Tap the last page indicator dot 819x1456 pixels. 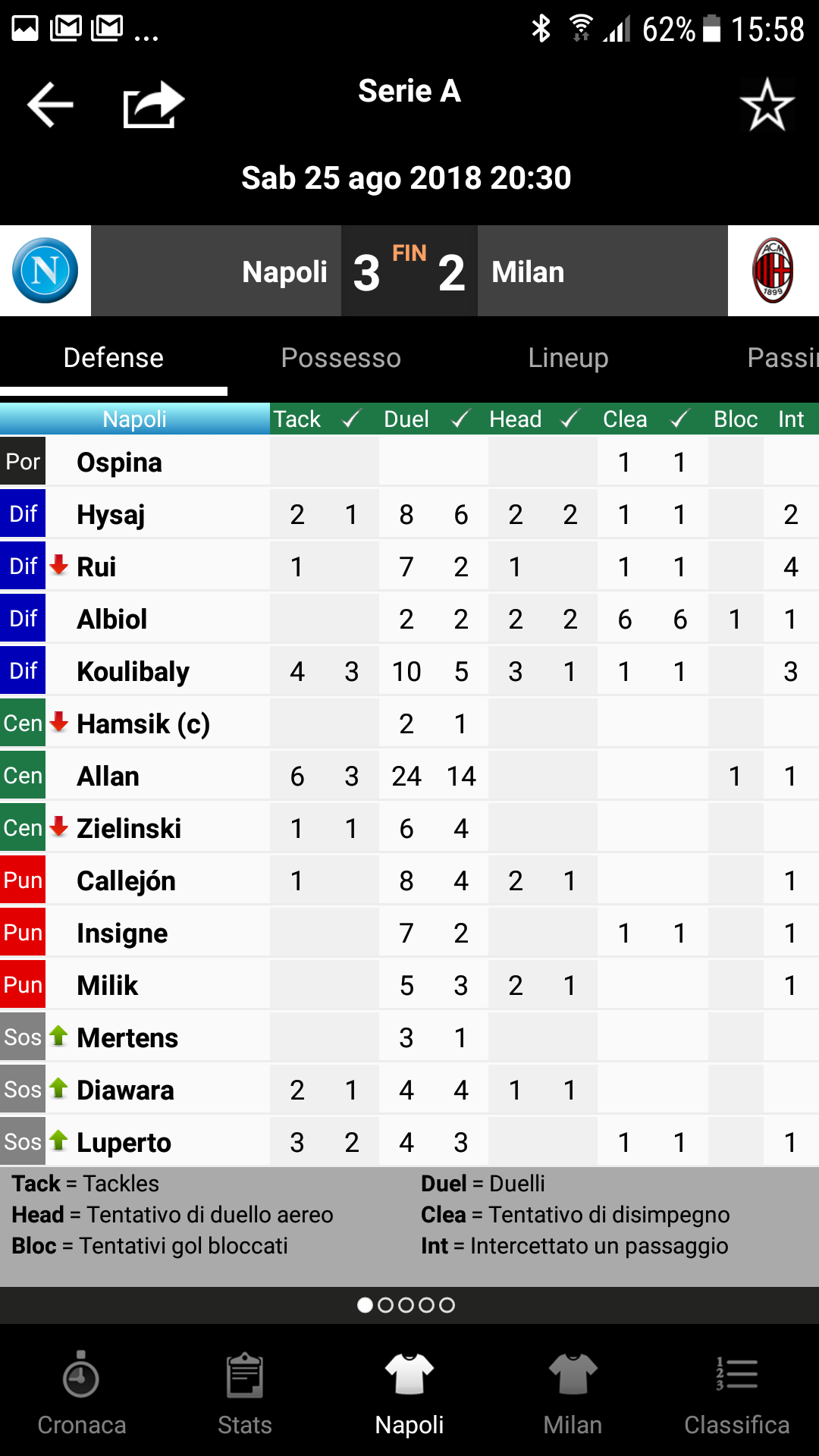[x=447, y=1305]
